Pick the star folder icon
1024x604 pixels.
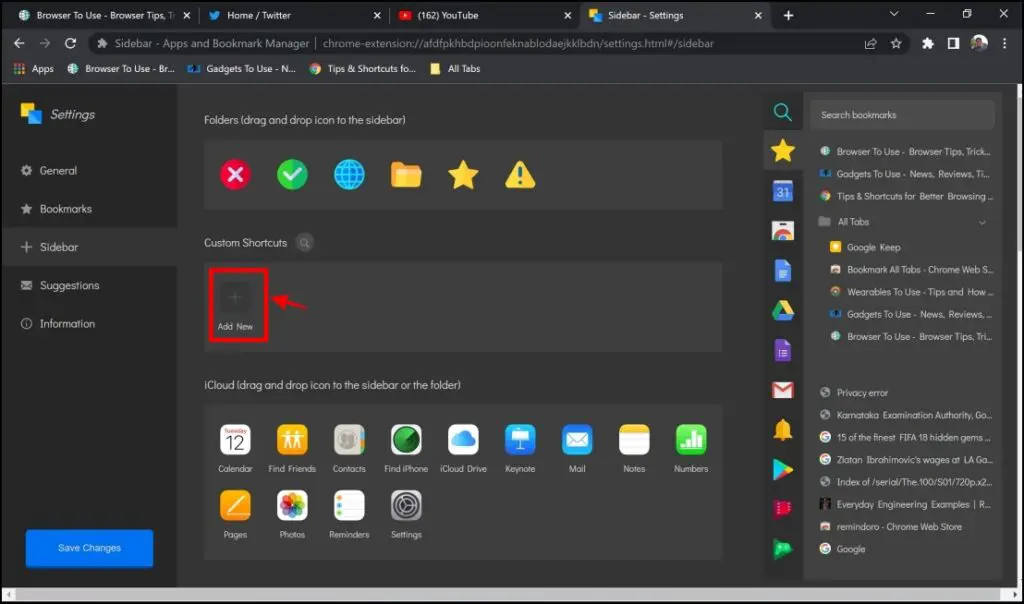tap(463, 173)
